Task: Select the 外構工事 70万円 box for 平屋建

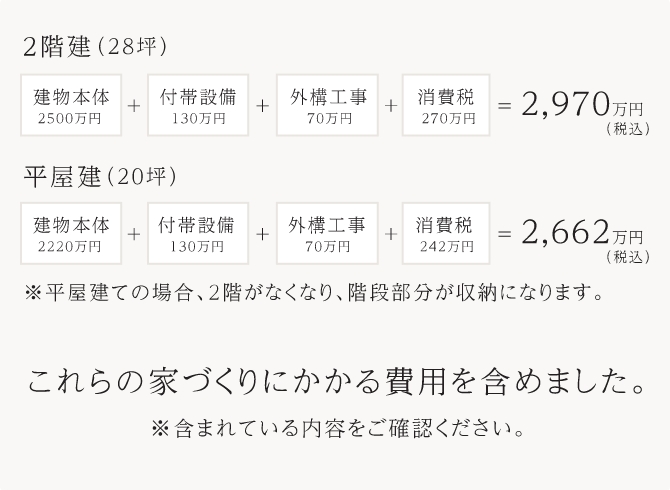Action: tap(327, 234)
